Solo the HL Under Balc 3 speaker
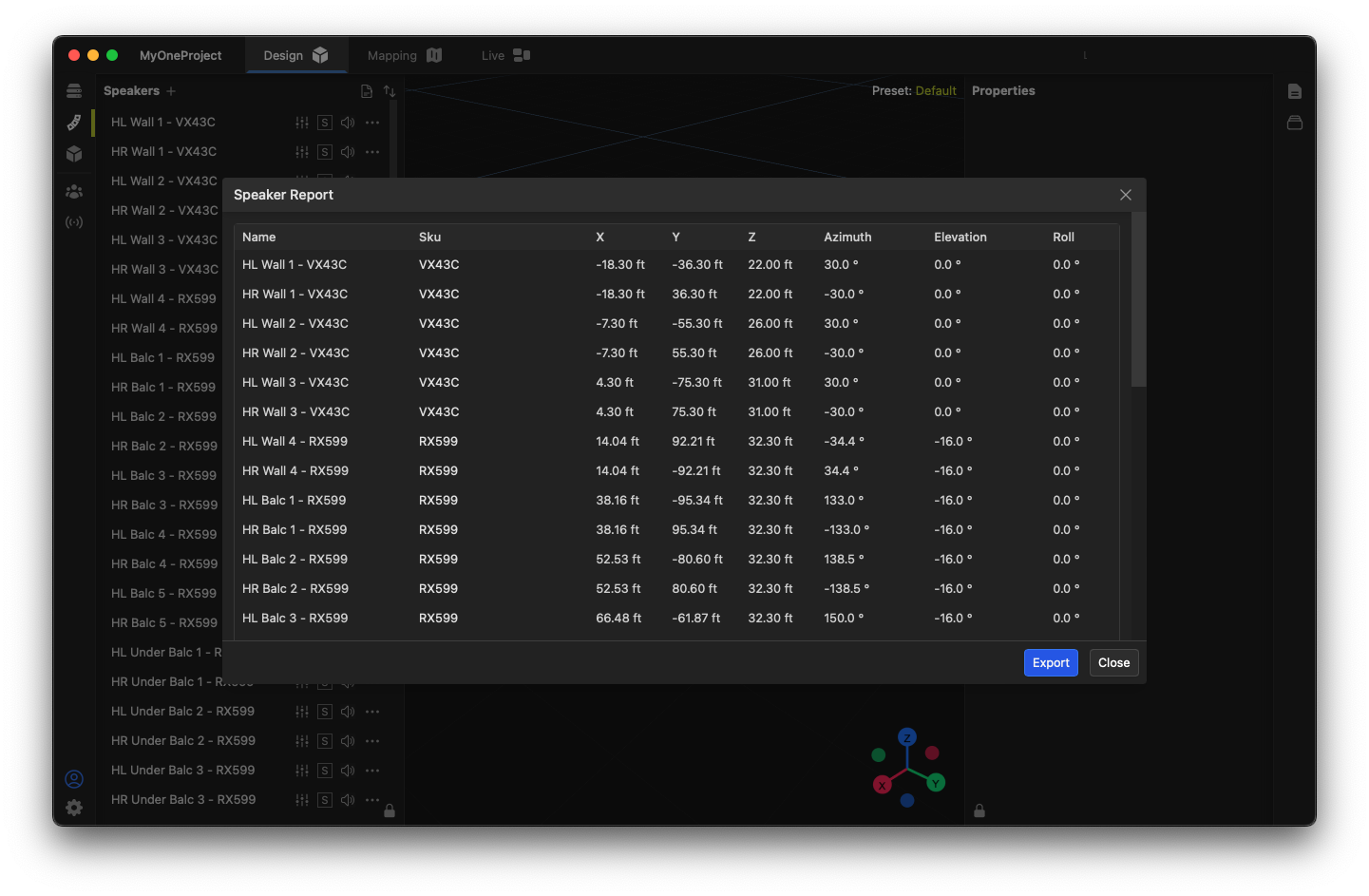 [325, 771]
